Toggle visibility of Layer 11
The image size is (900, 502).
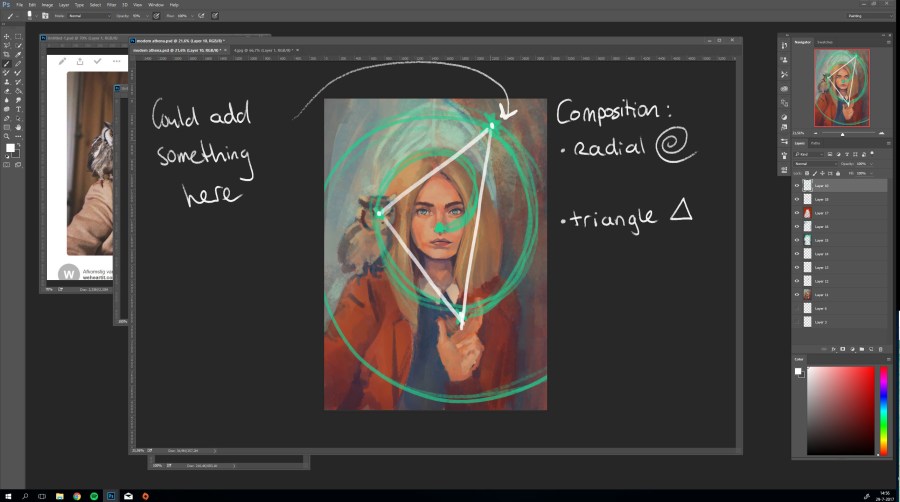(x=797, y=295)
